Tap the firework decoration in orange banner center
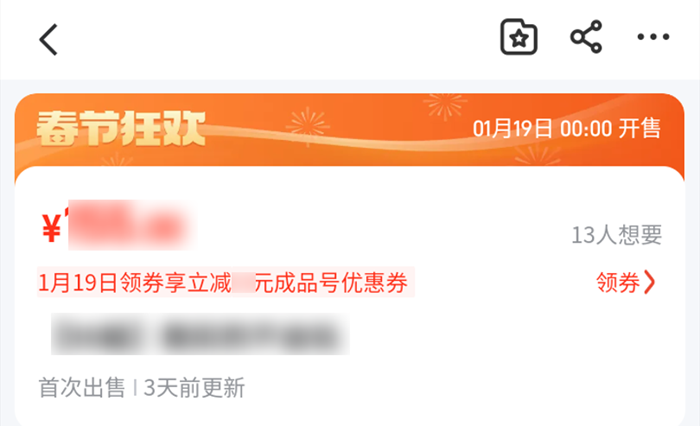 308,125
